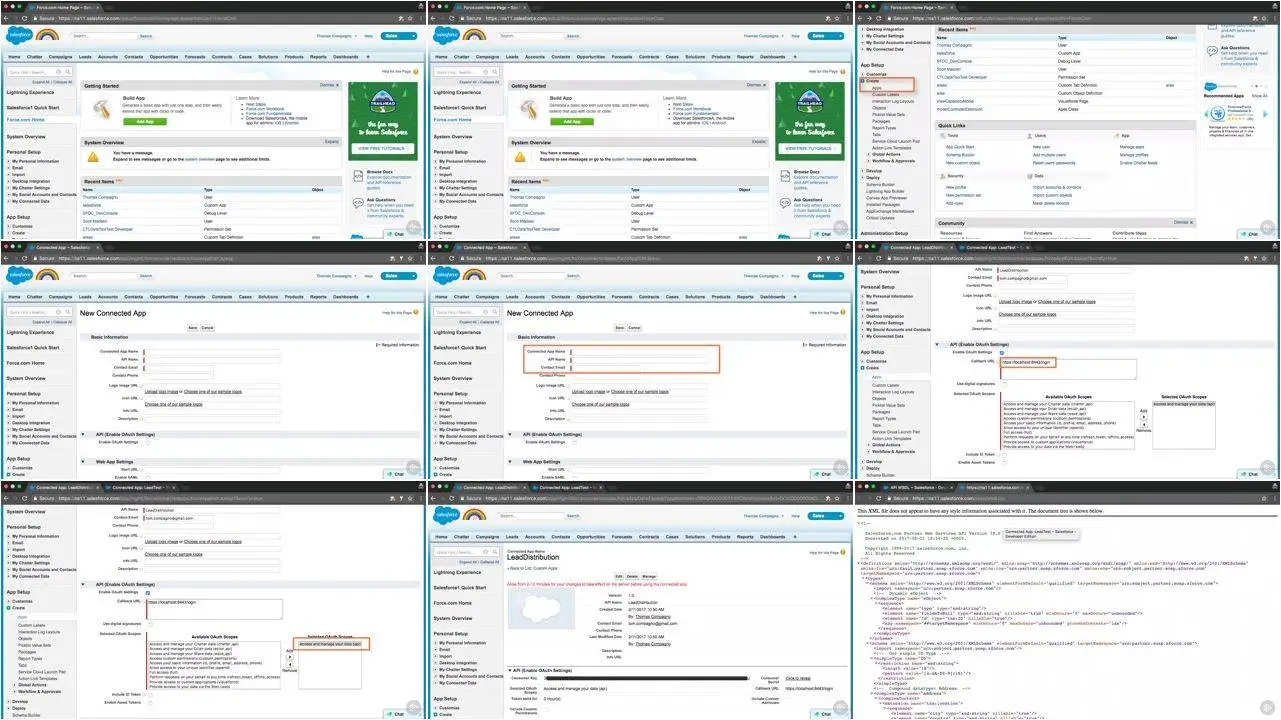Image resolution: width=1281 pixels, height=720 pixels.
Task: Open the Mass delete records quick link
Action: tap(1051, 203)
